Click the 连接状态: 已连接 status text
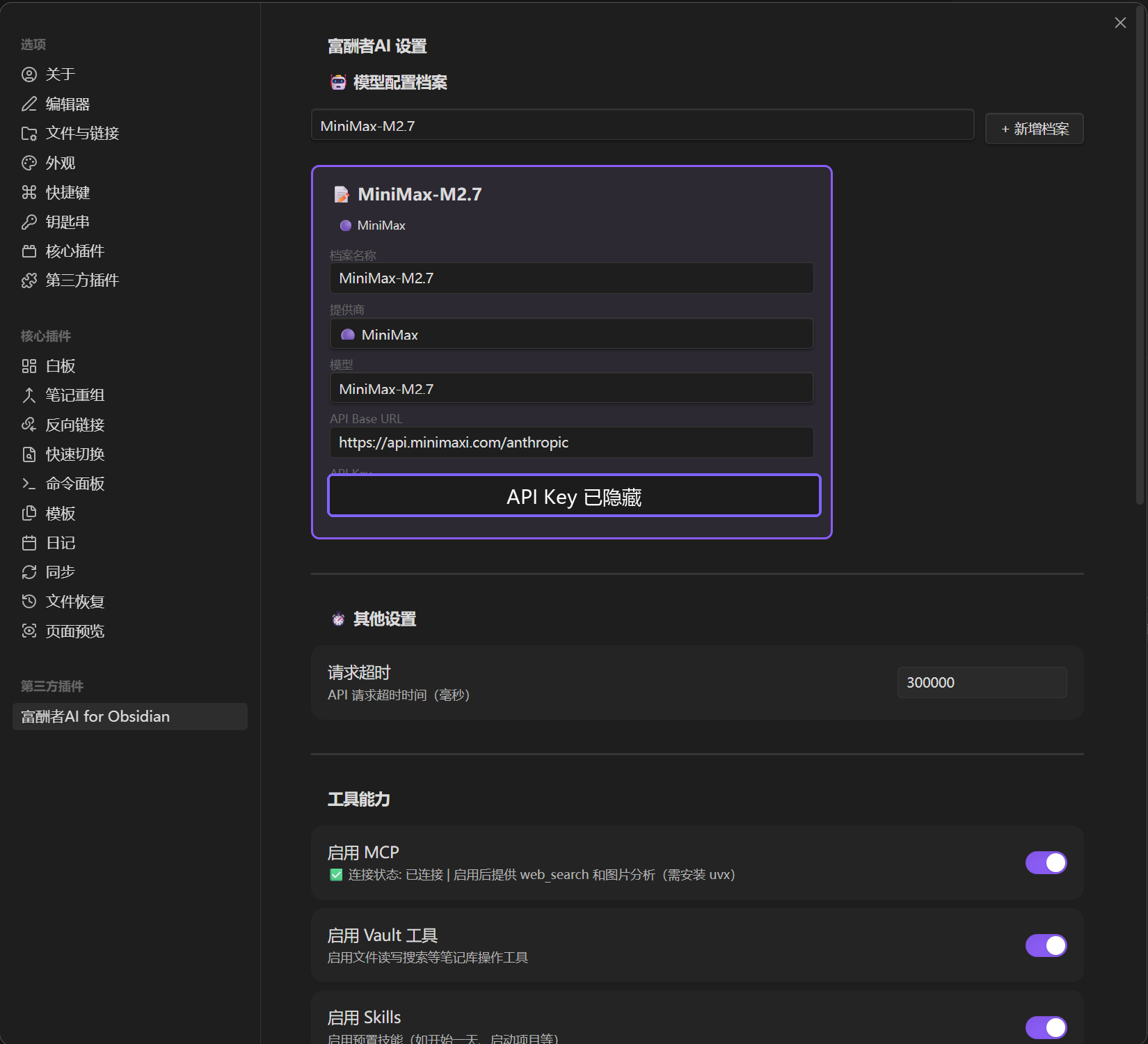Image resolution: width=1148 pixels, height=1044 pixels. coord(396,875)
